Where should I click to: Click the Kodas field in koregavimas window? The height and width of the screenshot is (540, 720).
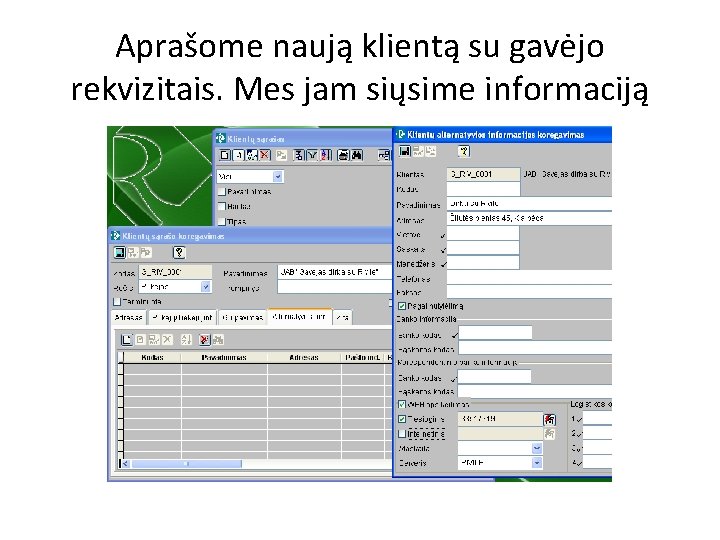coord(175,272)
